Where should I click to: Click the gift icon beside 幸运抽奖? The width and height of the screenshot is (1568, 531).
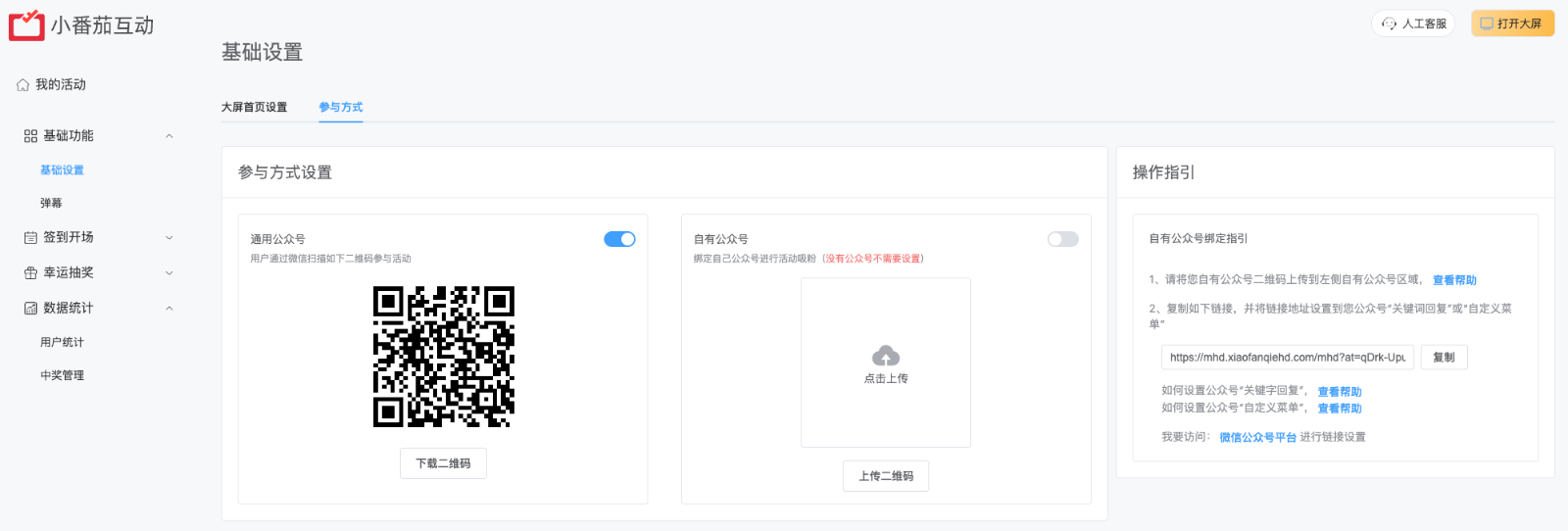30,272
